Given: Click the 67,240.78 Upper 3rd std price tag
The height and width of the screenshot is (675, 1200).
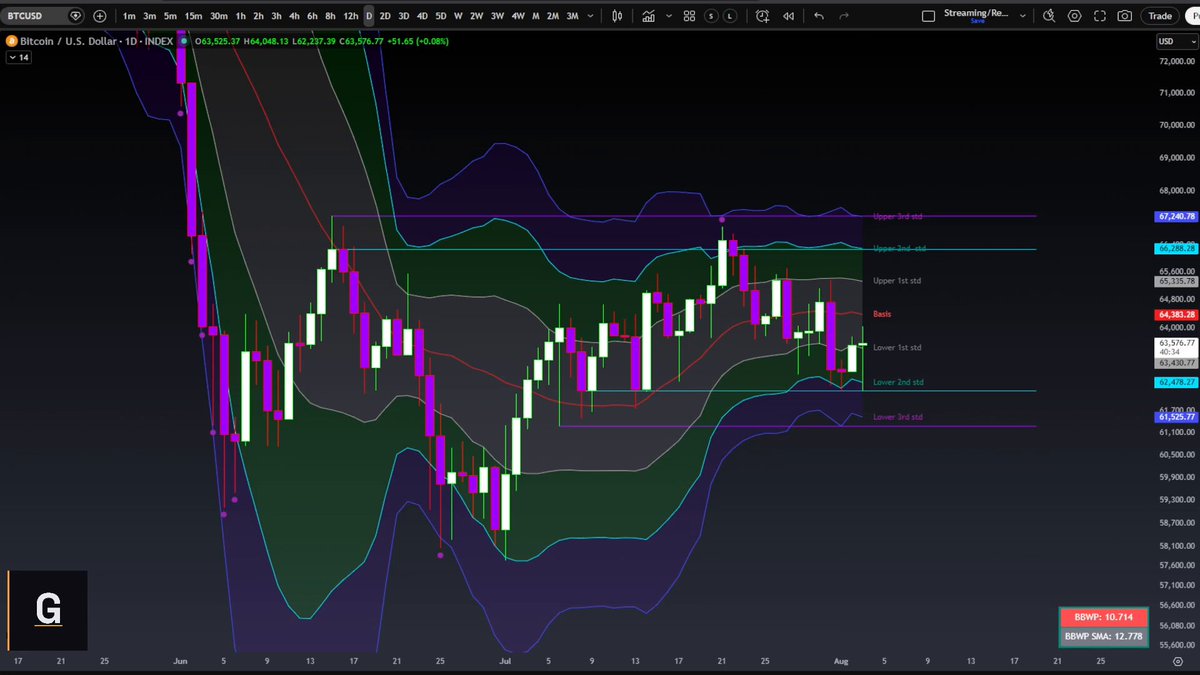Looking at the screenshot, I should (x=1175, y=216).
